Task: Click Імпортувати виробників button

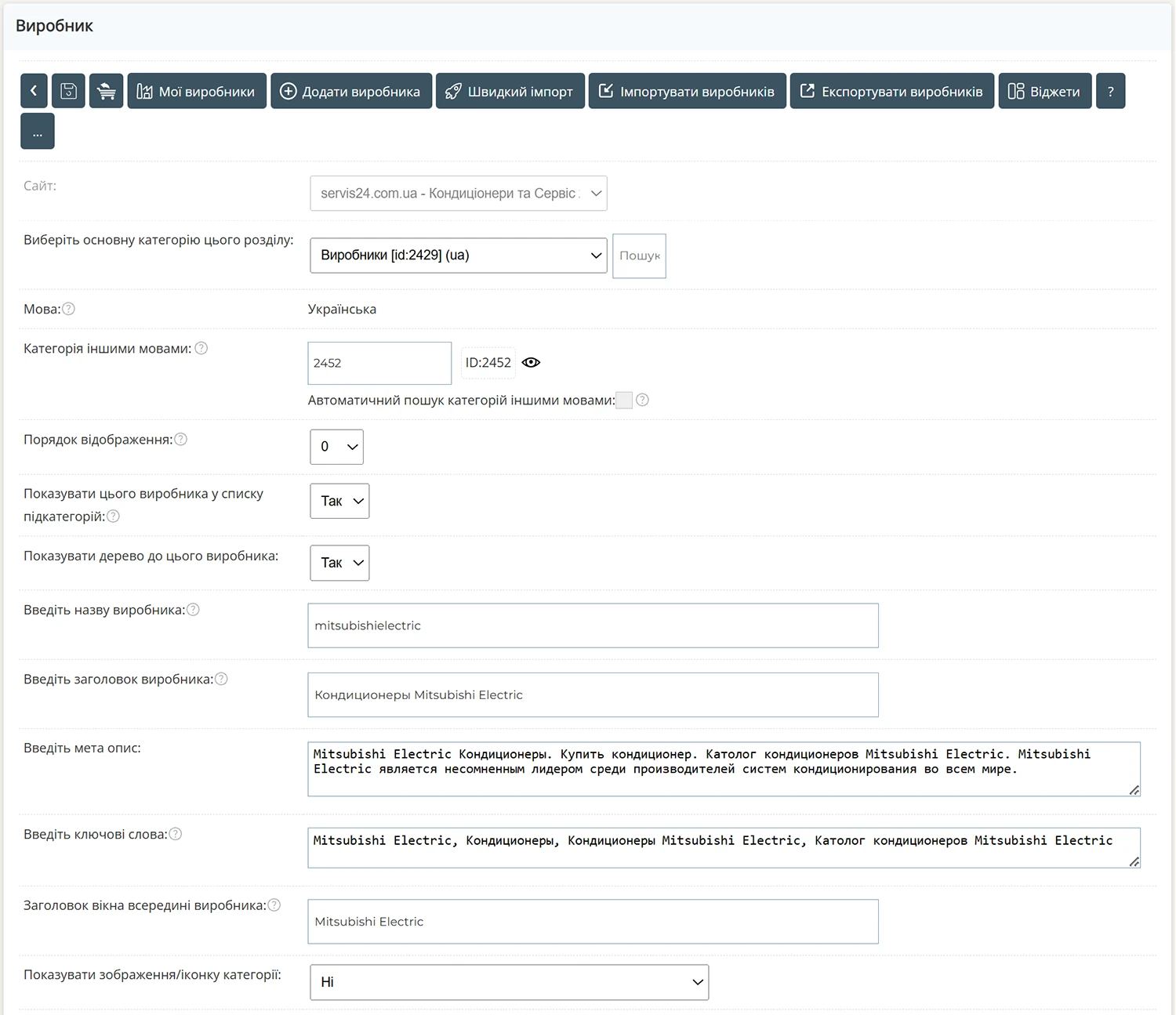Action: click(688, 91)
